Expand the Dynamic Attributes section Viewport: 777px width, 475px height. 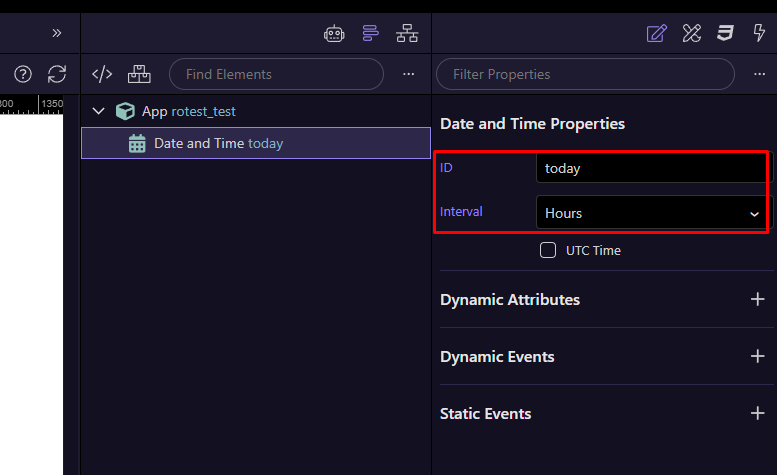[757, 299]
